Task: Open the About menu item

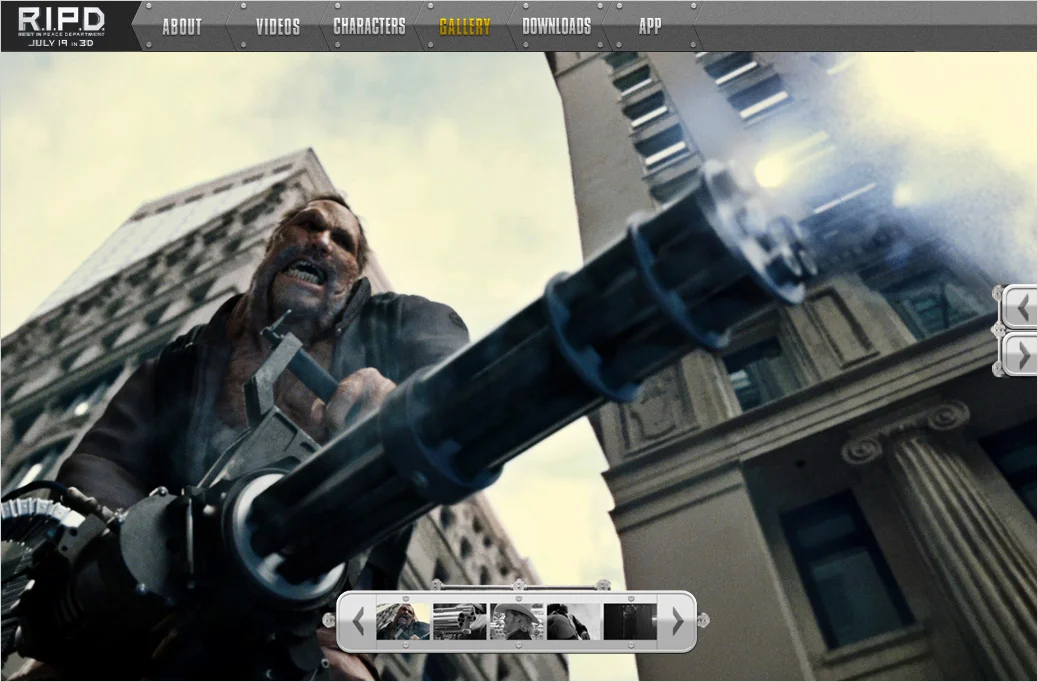Action: click(182, 26)
